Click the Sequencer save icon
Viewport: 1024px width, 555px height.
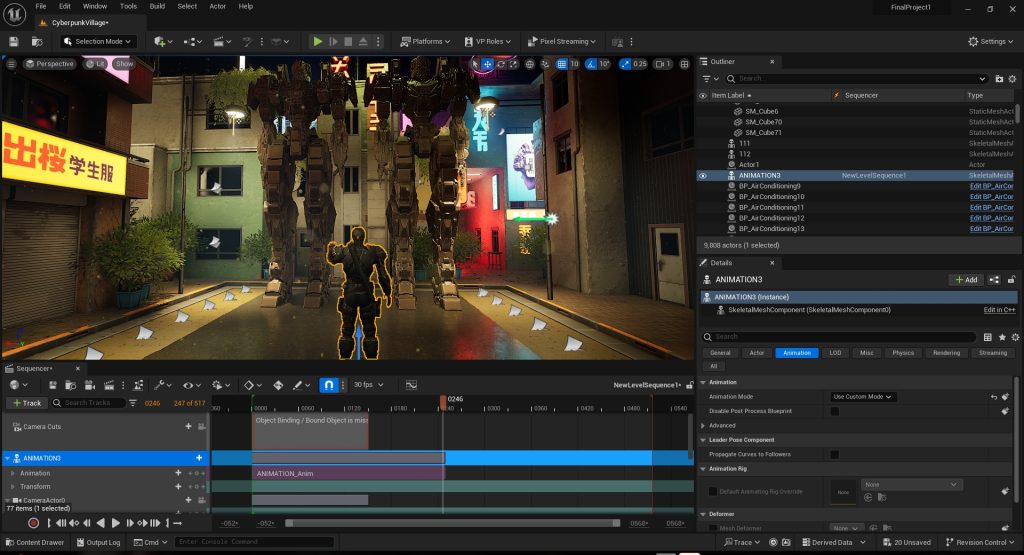(53, 385)
